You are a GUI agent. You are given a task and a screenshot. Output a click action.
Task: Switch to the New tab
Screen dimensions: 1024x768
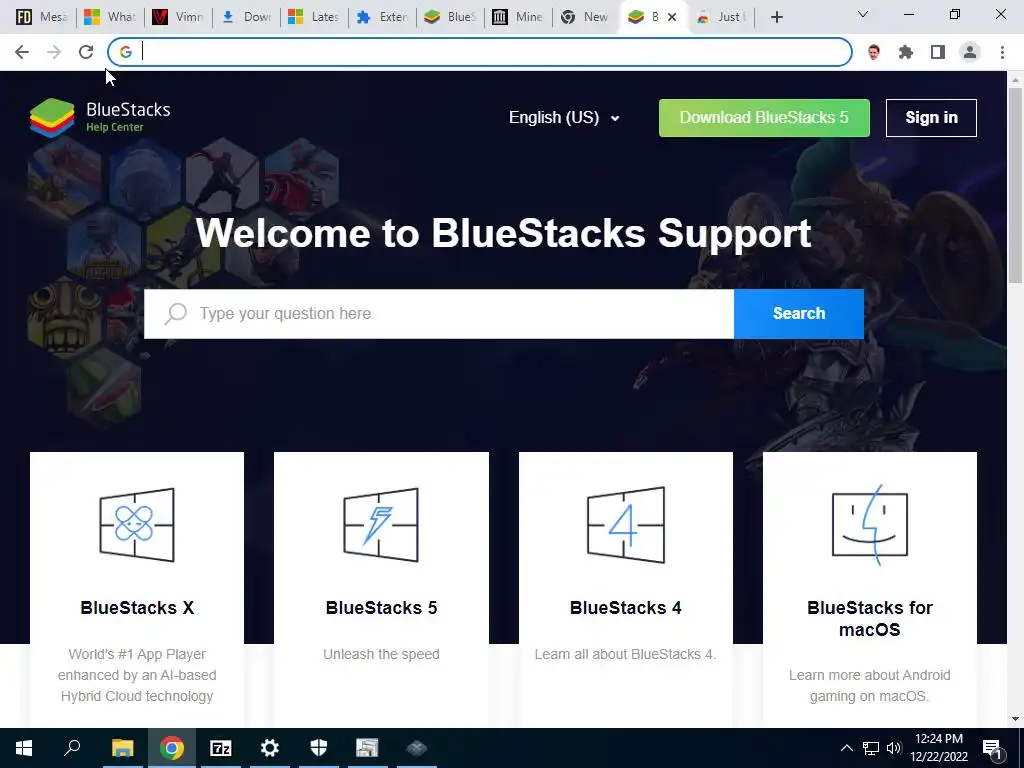pyautogui.click(x=586, y=18)
